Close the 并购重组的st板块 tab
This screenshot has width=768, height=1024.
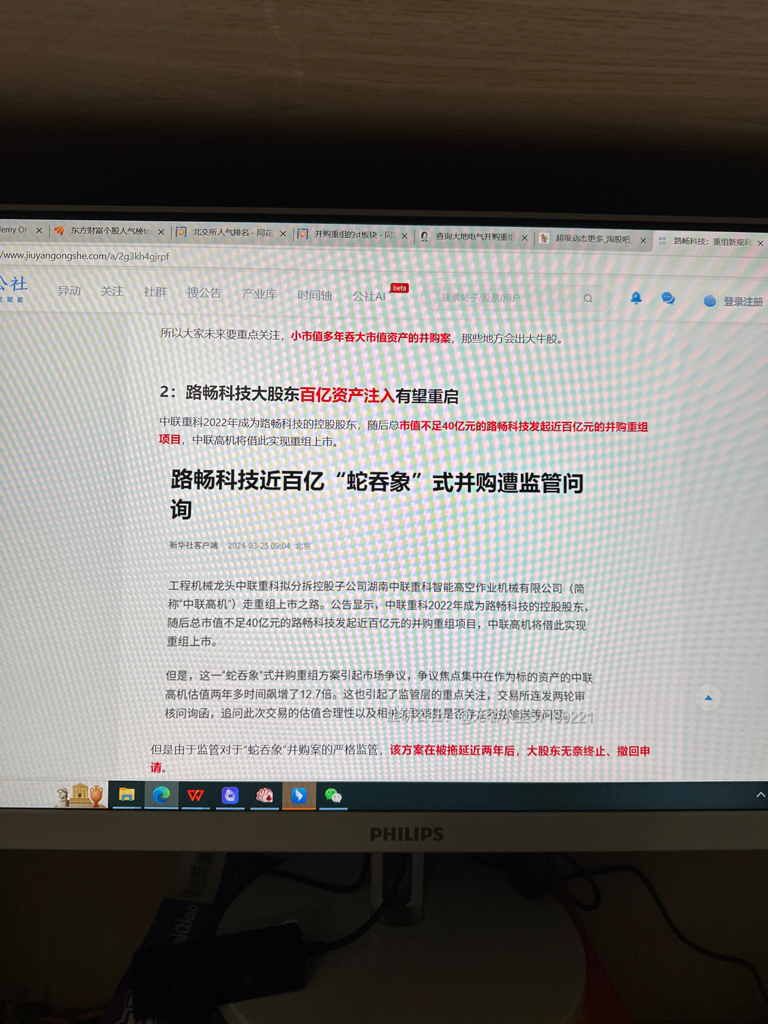coord(404,236)
